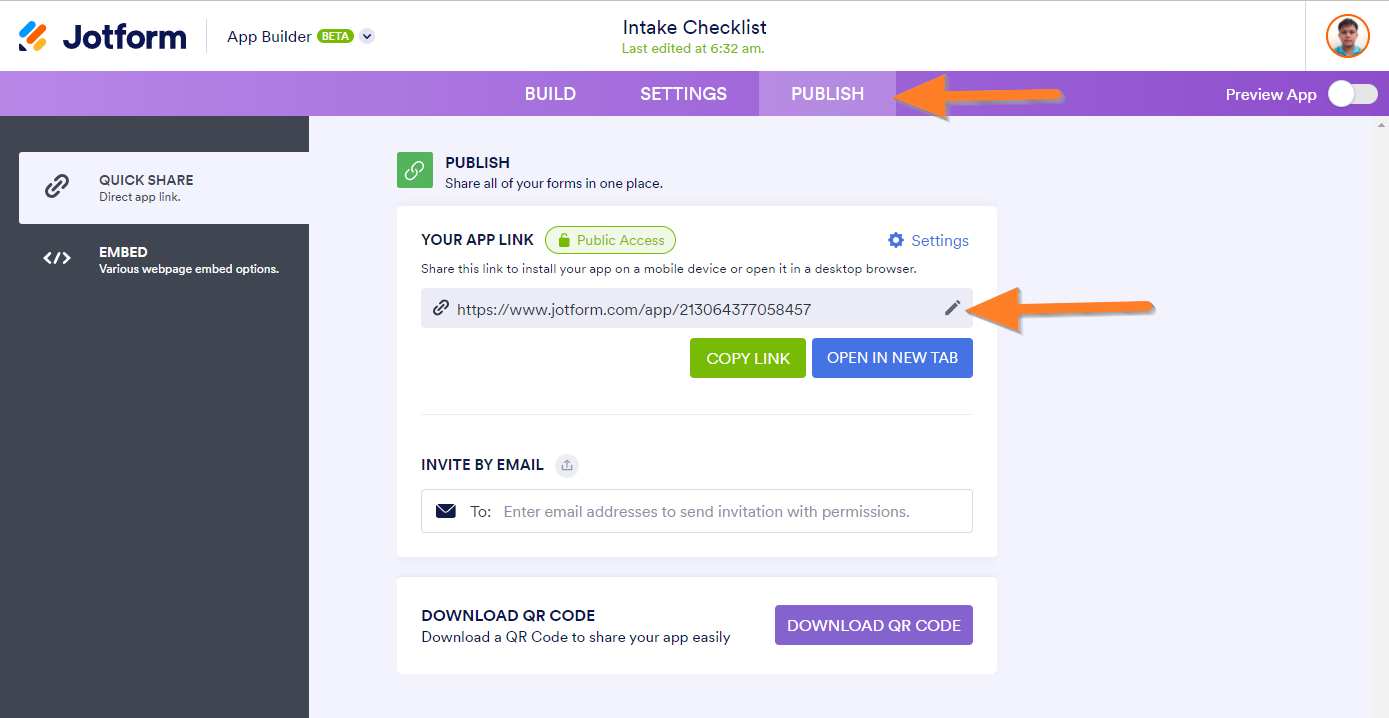Viewport: 1389px width, 718px height.
Task: Select the Publish tab
Action: click(x=827, y=94)
